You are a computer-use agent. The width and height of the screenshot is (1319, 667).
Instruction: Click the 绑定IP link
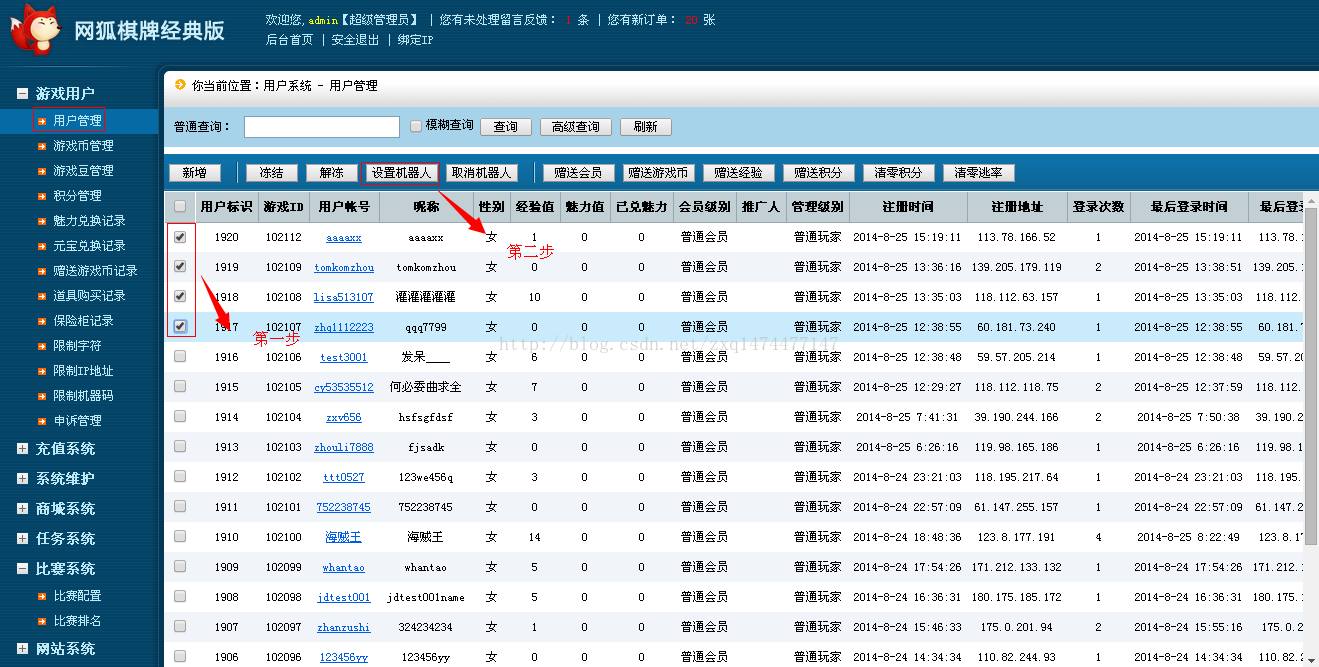click(x=415, y=40)
